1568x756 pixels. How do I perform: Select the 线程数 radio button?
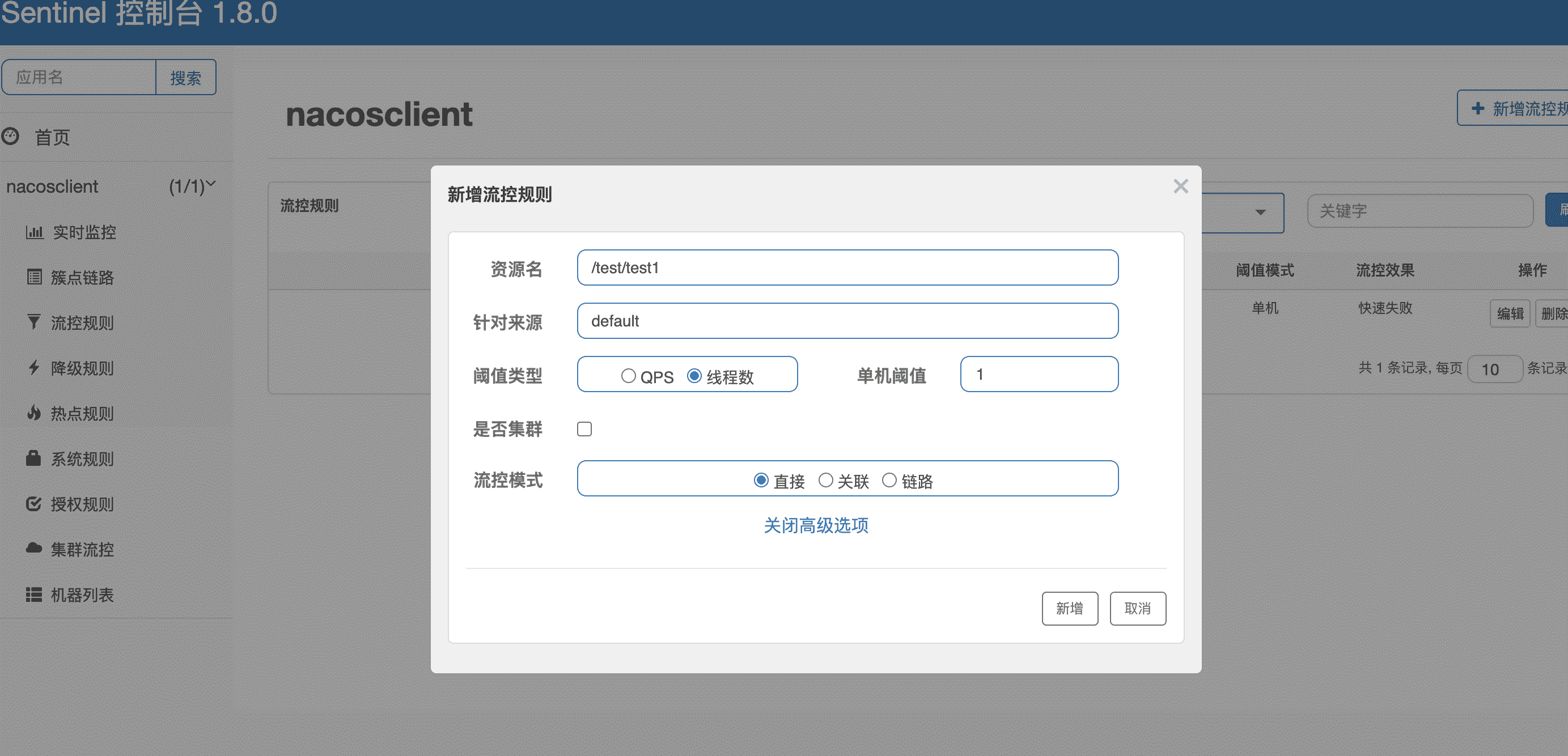tap(694, 376)
